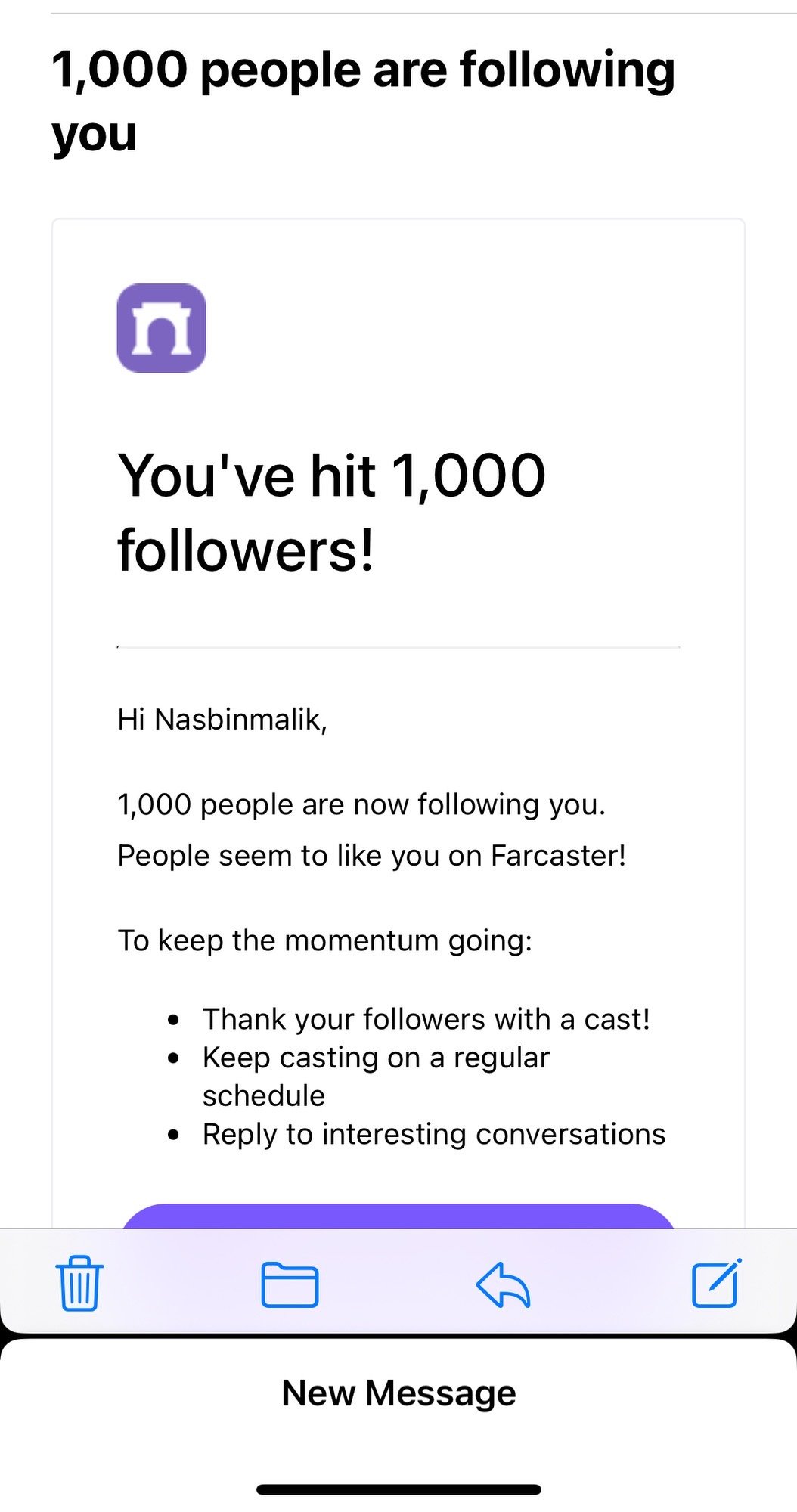
Task: Tap the trash icon to delete email
Action: [79, 1283]
